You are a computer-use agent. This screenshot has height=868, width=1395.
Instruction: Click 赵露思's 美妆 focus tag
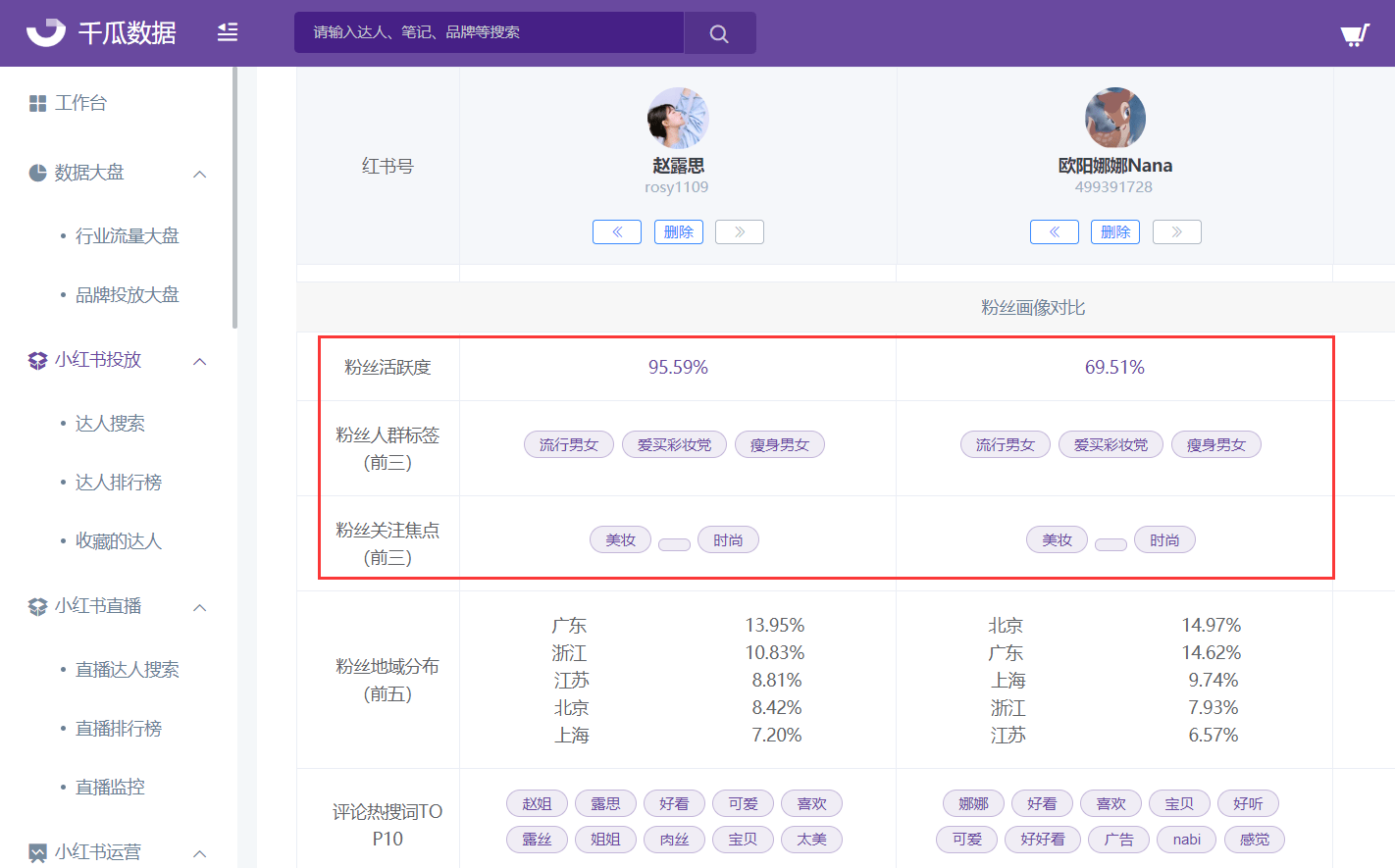pos(621,539)
